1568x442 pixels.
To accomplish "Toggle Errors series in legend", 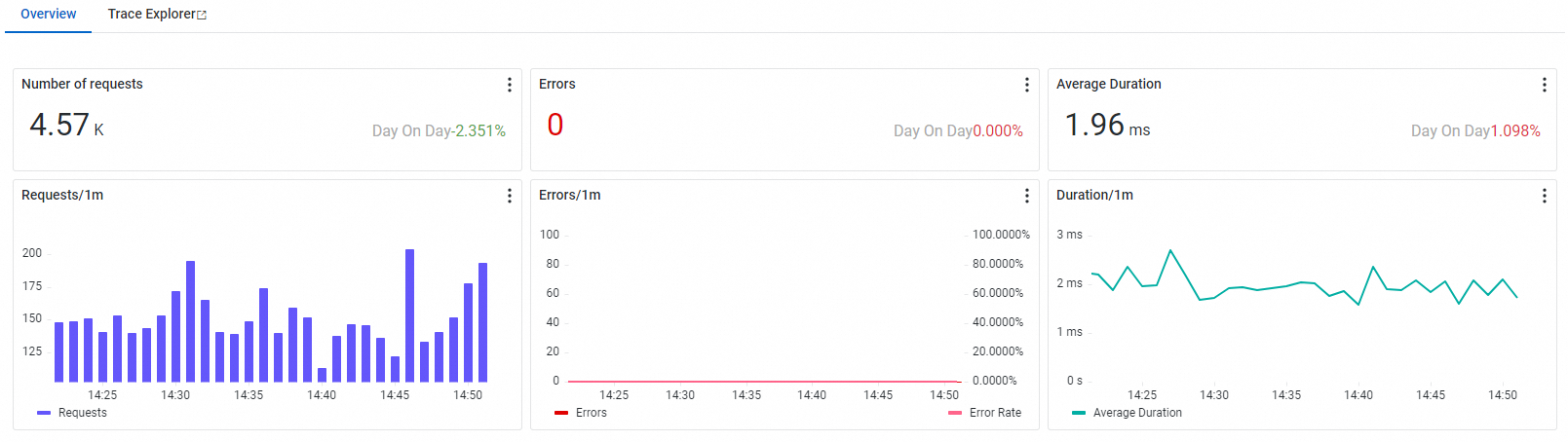I will [591, 413].
